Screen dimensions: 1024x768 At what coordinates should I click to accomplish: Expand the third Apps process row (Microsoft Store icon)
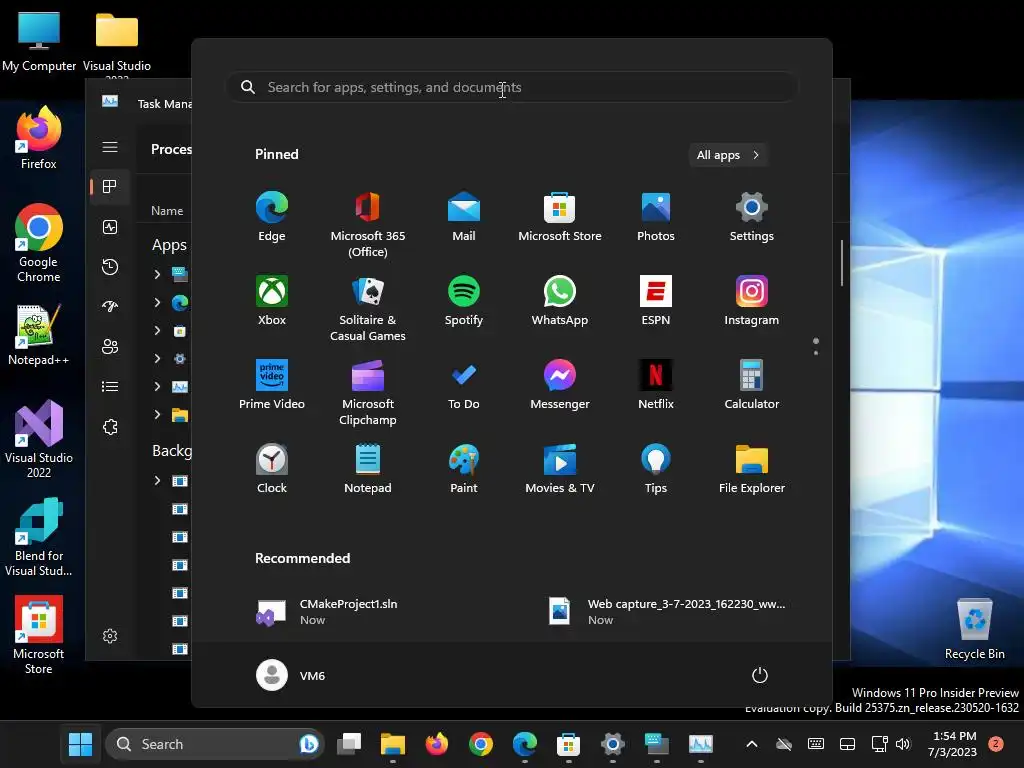pos(157,330)
